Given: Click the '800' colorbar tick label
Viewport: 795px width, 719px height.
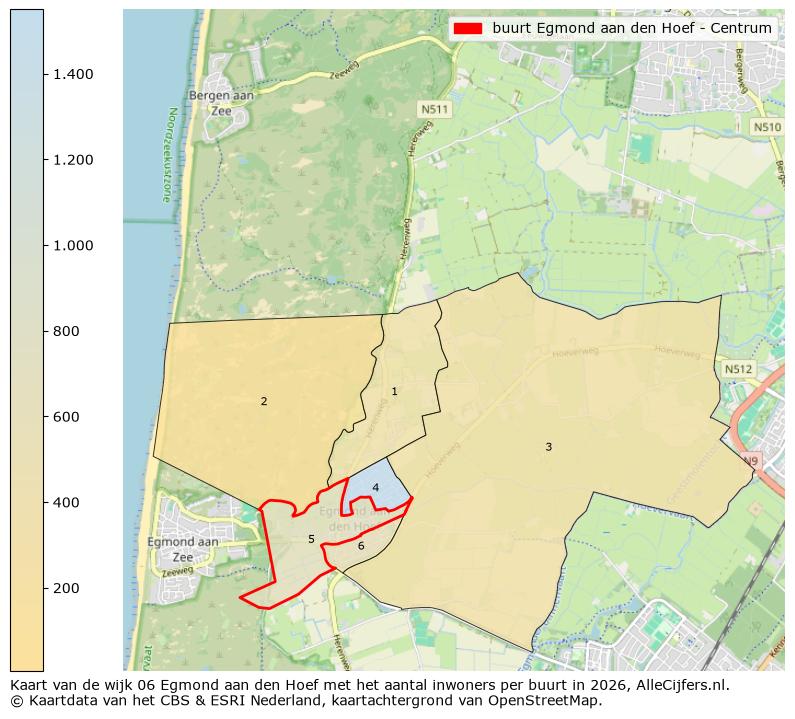Looking at the screenshot, I should coord(66,332).
